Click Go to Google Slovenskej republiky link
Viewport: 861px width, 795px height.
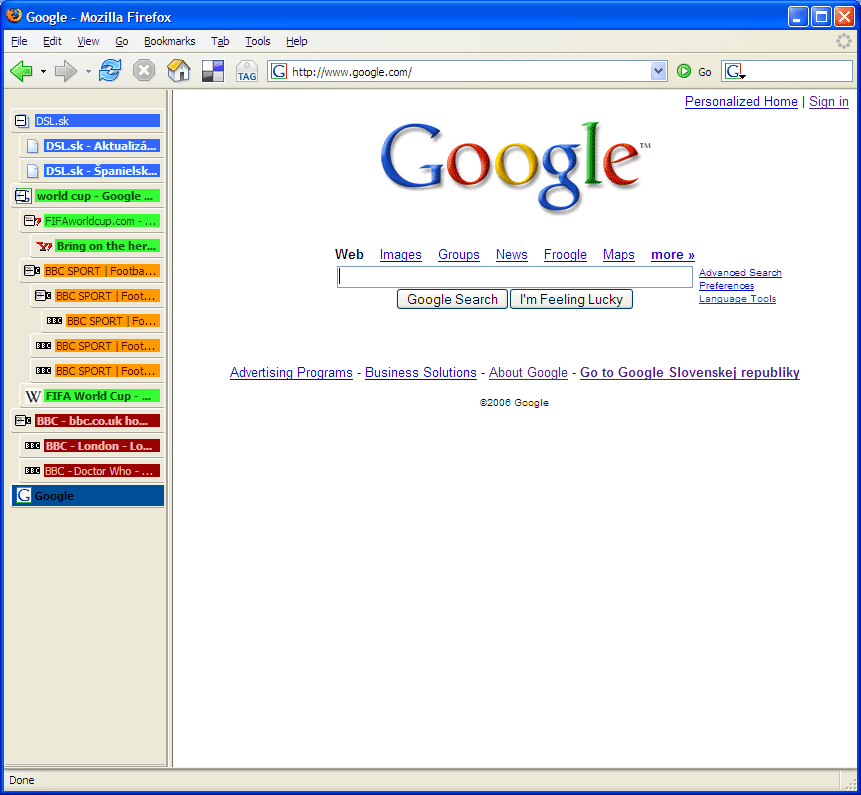click(689, 372)
